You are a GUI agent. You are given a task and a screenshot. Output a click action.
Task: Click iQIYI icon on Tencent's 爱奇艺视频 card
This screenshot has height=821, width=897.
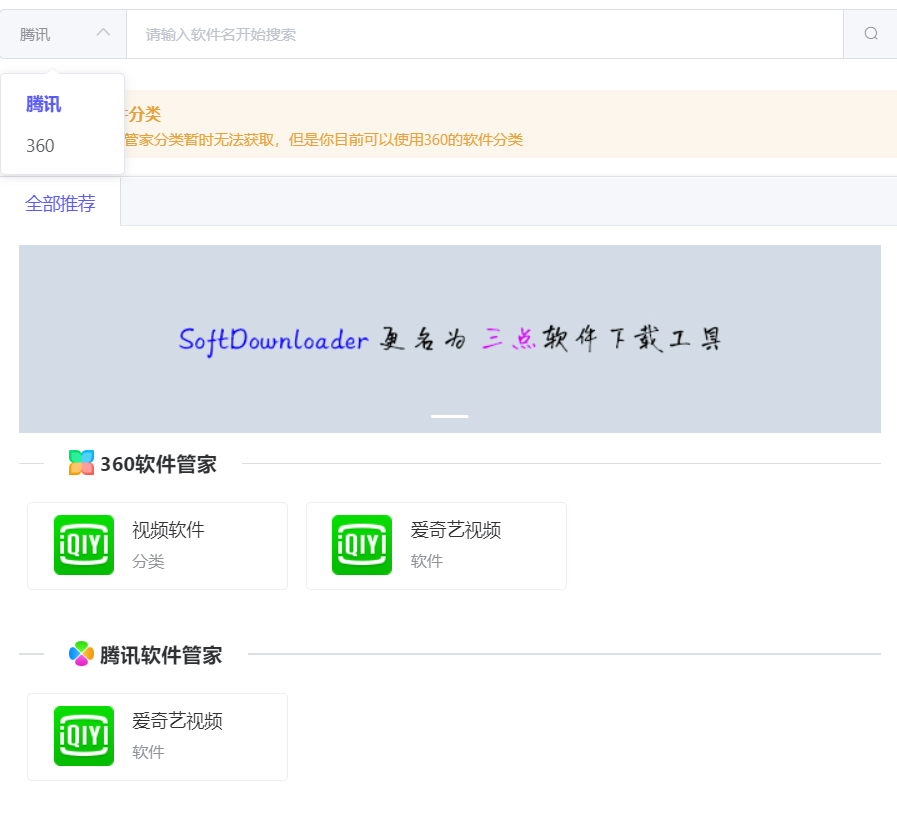(84, 736)
